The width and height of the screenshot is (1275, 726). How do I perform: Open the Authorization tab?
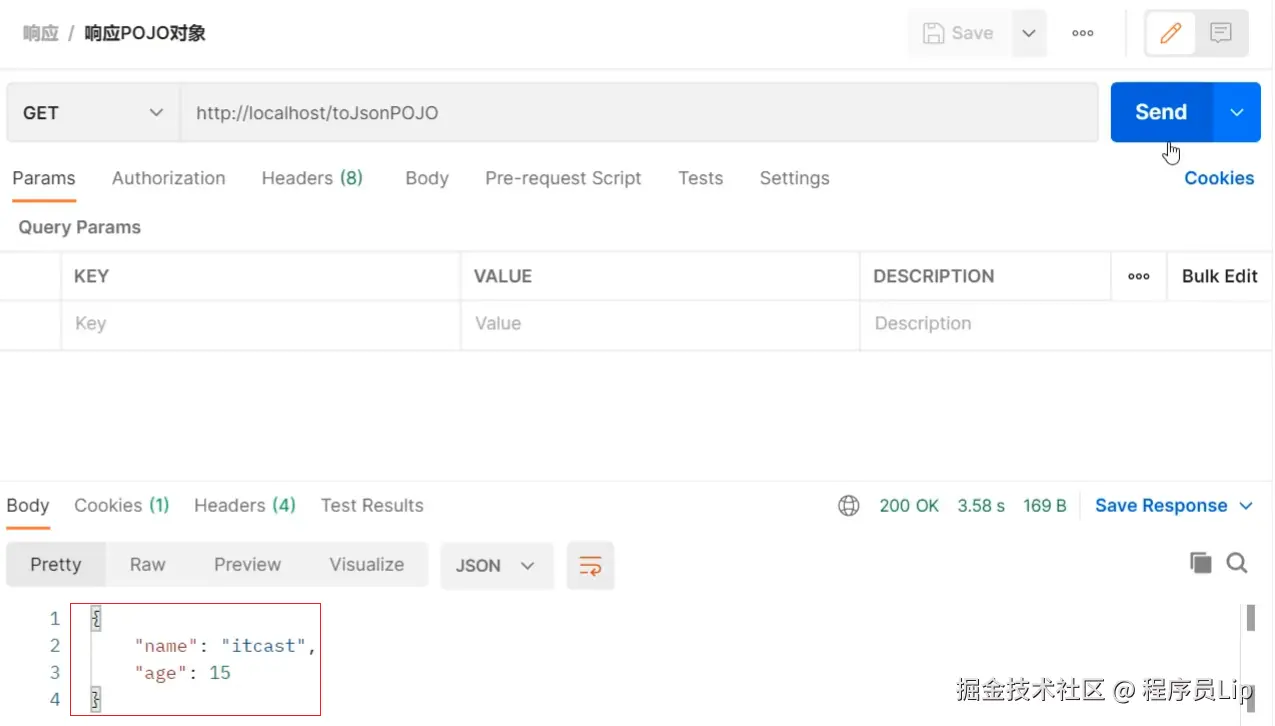coord(168,178)
